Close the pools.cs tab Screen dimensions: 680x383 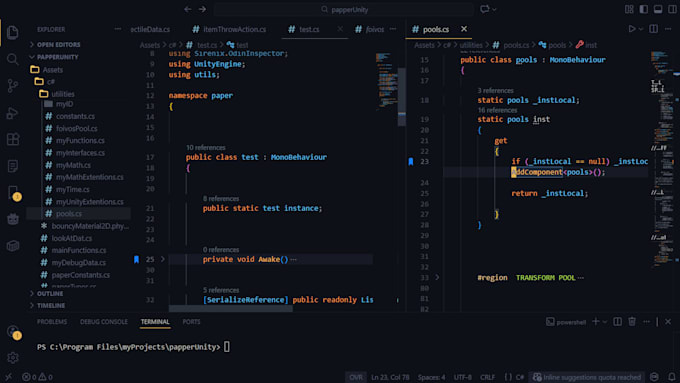pyautogui.click(x=464, y=29)
